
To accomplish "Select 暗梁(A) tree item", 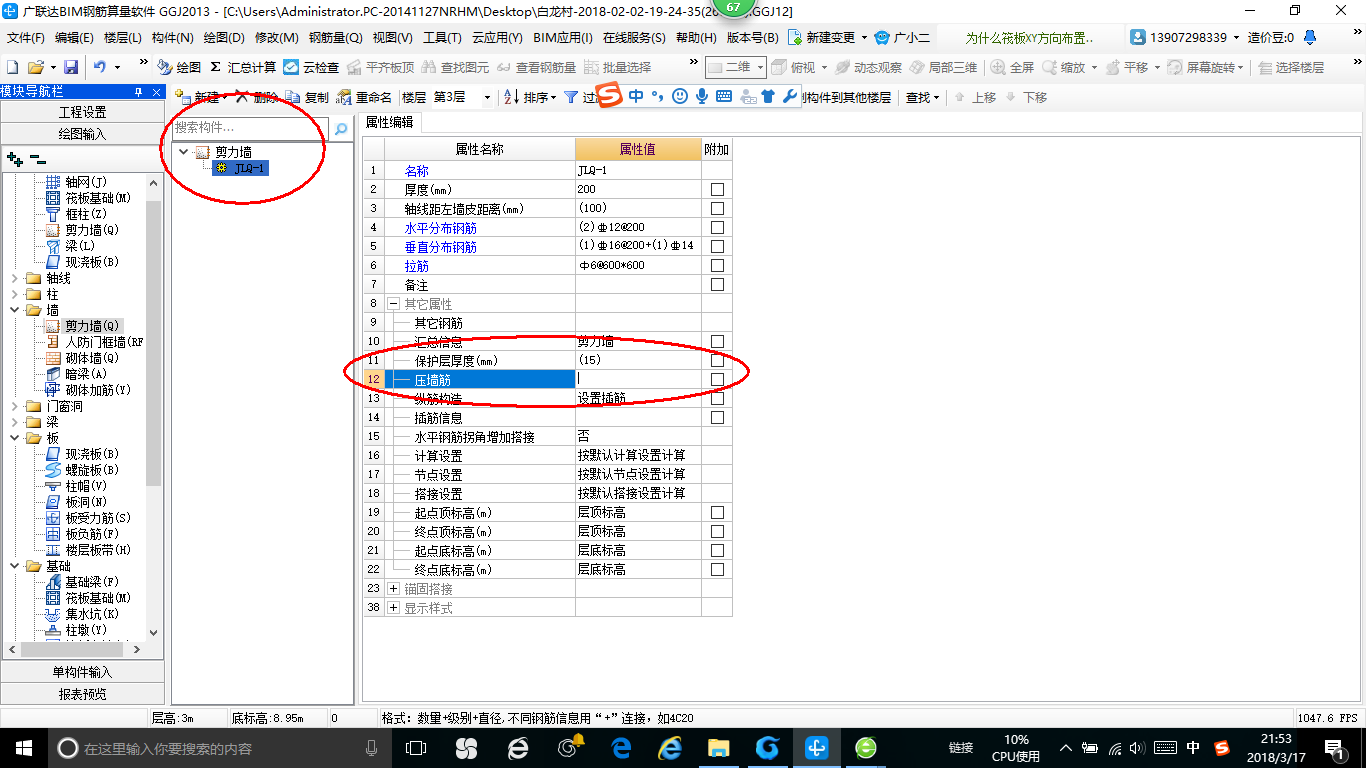I will 76,374.
